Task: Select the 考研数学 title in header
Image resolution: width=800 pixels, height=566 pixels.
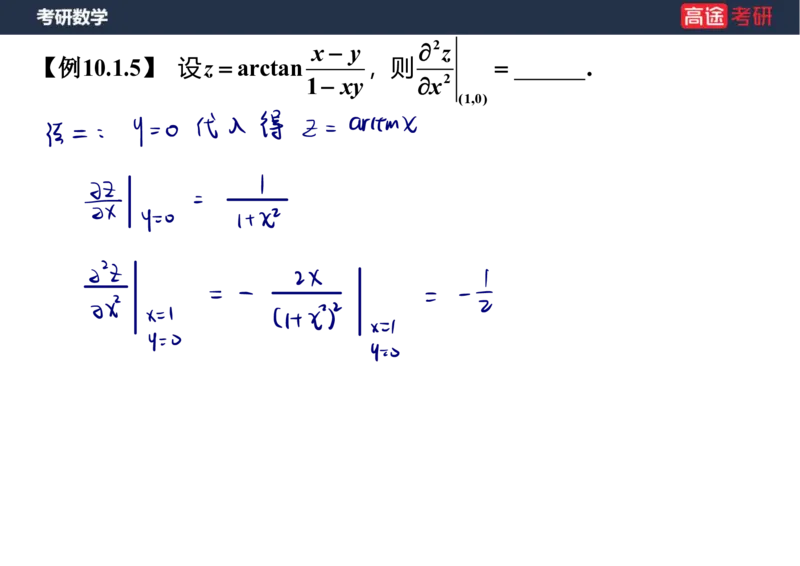Action: click(72, 17)
